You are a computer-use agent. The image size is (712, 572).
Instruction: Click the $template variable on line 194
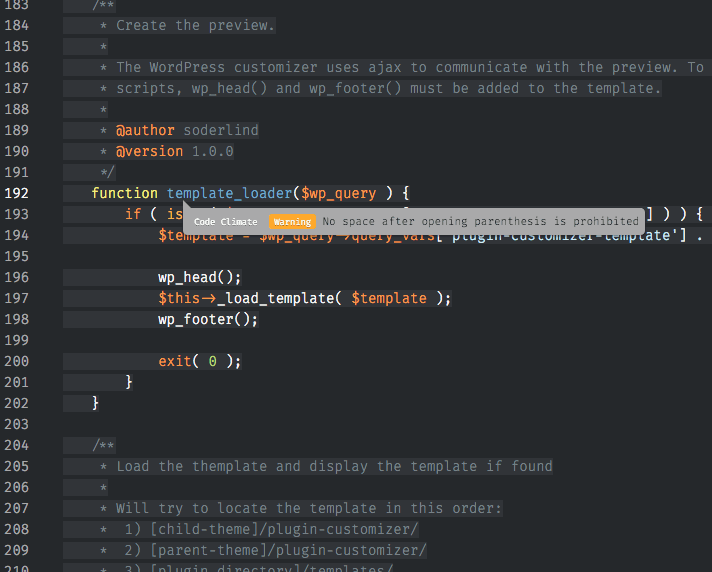click(x=196, y=236)
